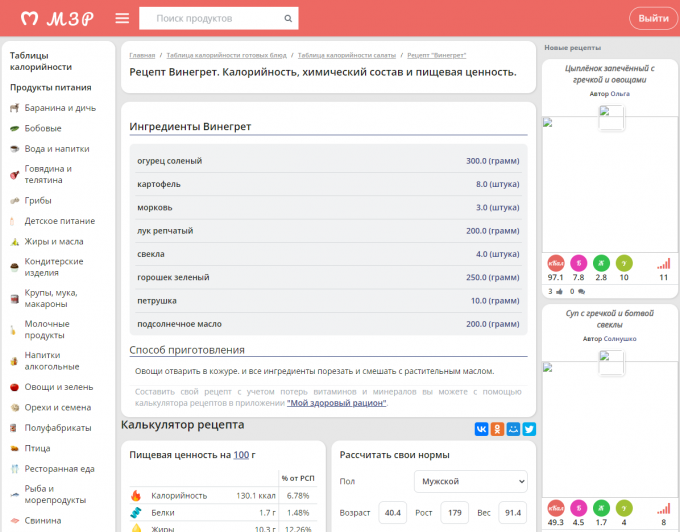Share recipe on VK

tap(481, 429)
